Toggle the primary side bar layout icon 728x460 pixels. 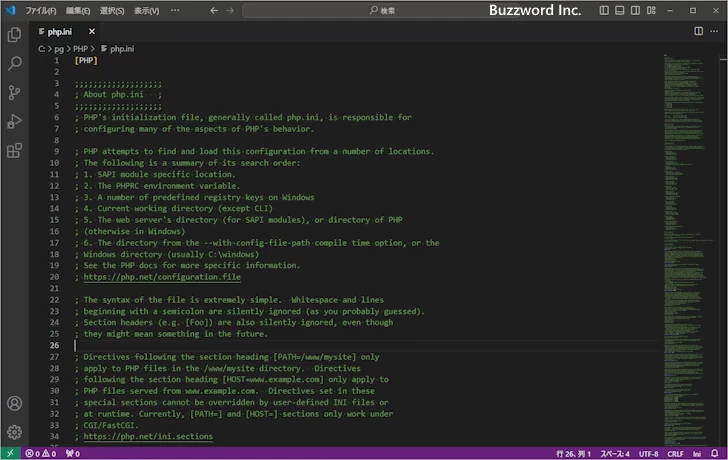[604, 10]
